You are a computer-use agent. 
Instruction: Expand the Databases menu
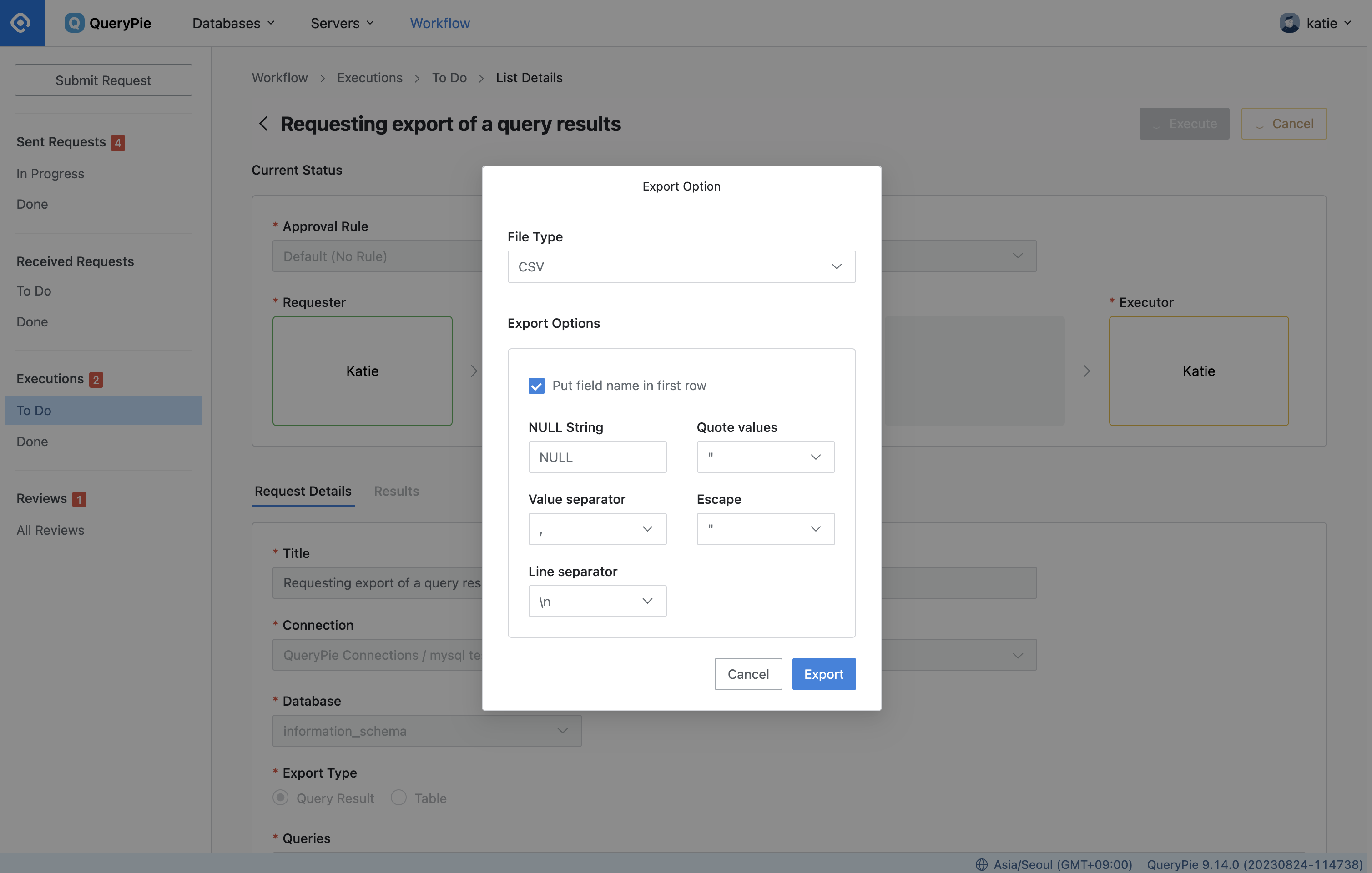click(x=234, y=23)
